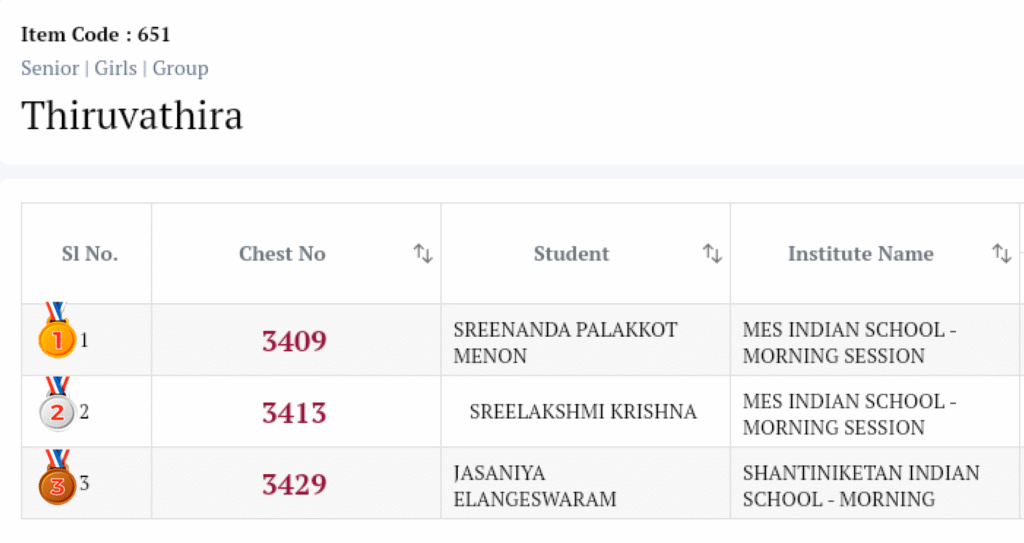Click the gold first-place medal icon
This screenshot has width=1024, height=543.
pyautogui.click(x=57, y=335)
